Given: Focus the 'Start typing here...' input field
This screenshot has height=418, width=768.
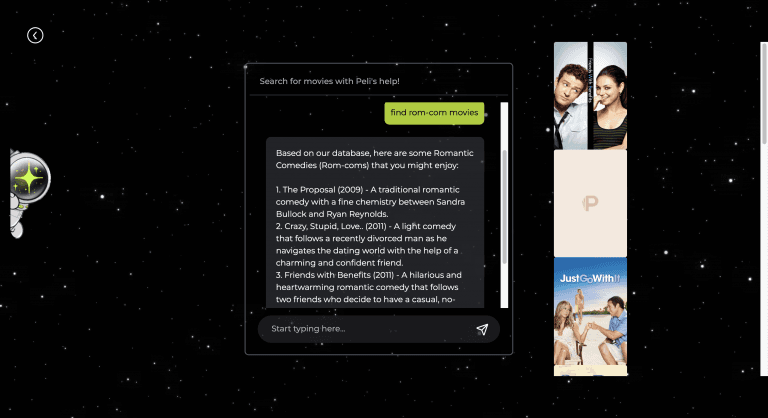Looking at the screenshot, I should click(379, 329).
